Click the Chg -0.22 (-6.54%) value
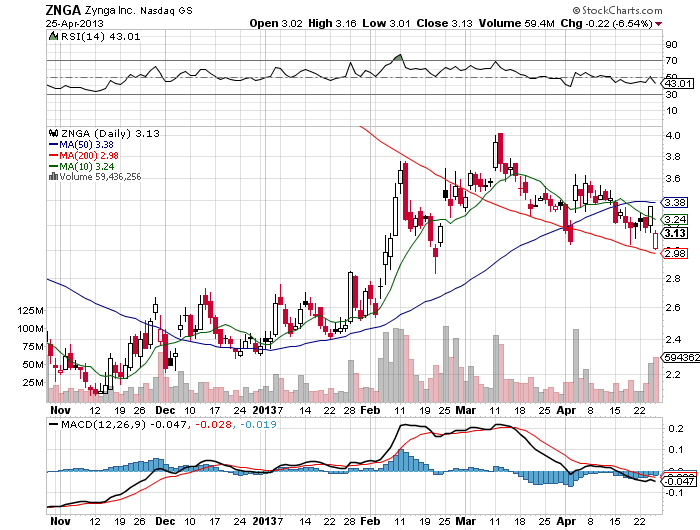This screenshot has height=530, width=700. pyautogui.click(x=606, y=23)
